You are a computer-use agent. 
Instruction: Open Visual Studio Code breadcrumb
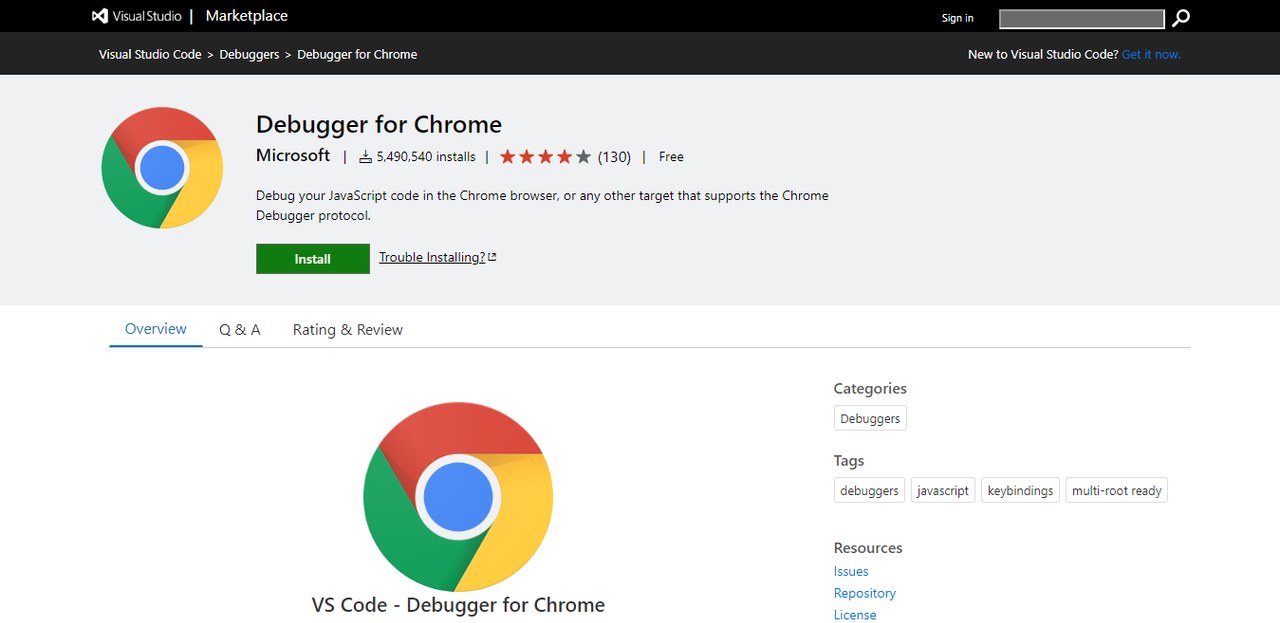click(x=150, y=54)
